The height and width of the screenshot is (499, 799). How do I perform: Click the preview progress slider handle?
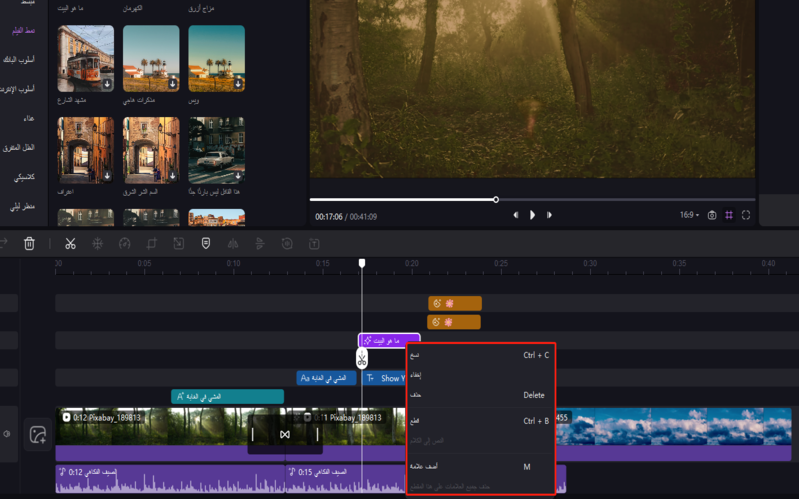[496, 199]
